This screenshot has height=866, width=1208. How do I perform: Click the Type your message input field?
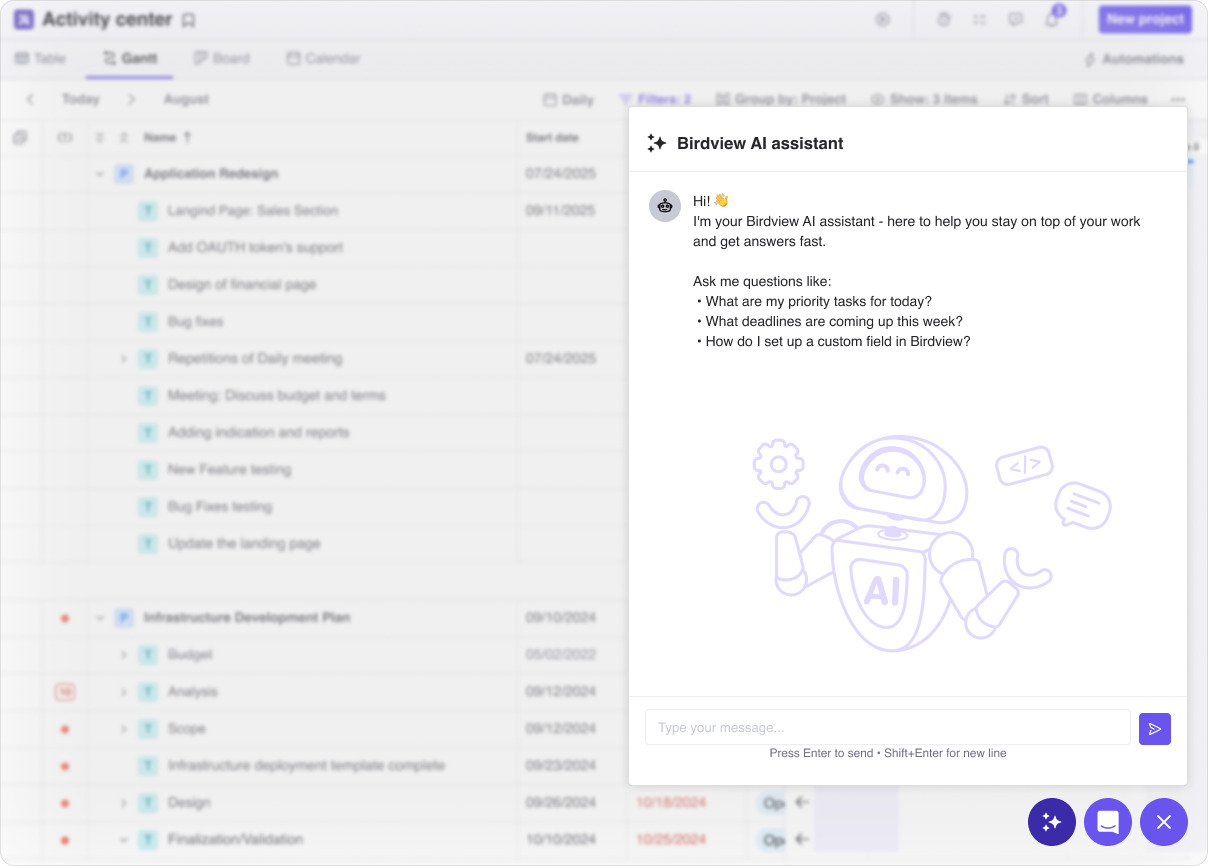pos(888,728)
